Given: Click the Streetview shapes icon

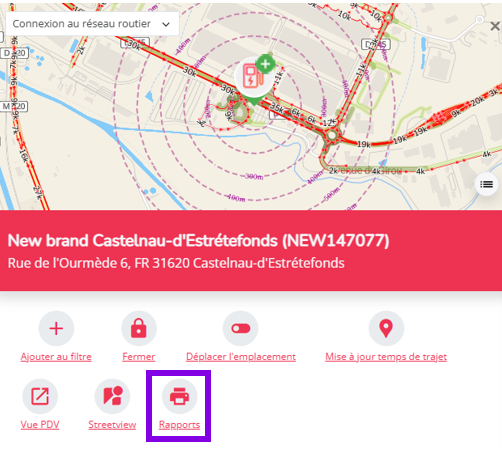Looking at the screenshot, I should coord(112,396).
